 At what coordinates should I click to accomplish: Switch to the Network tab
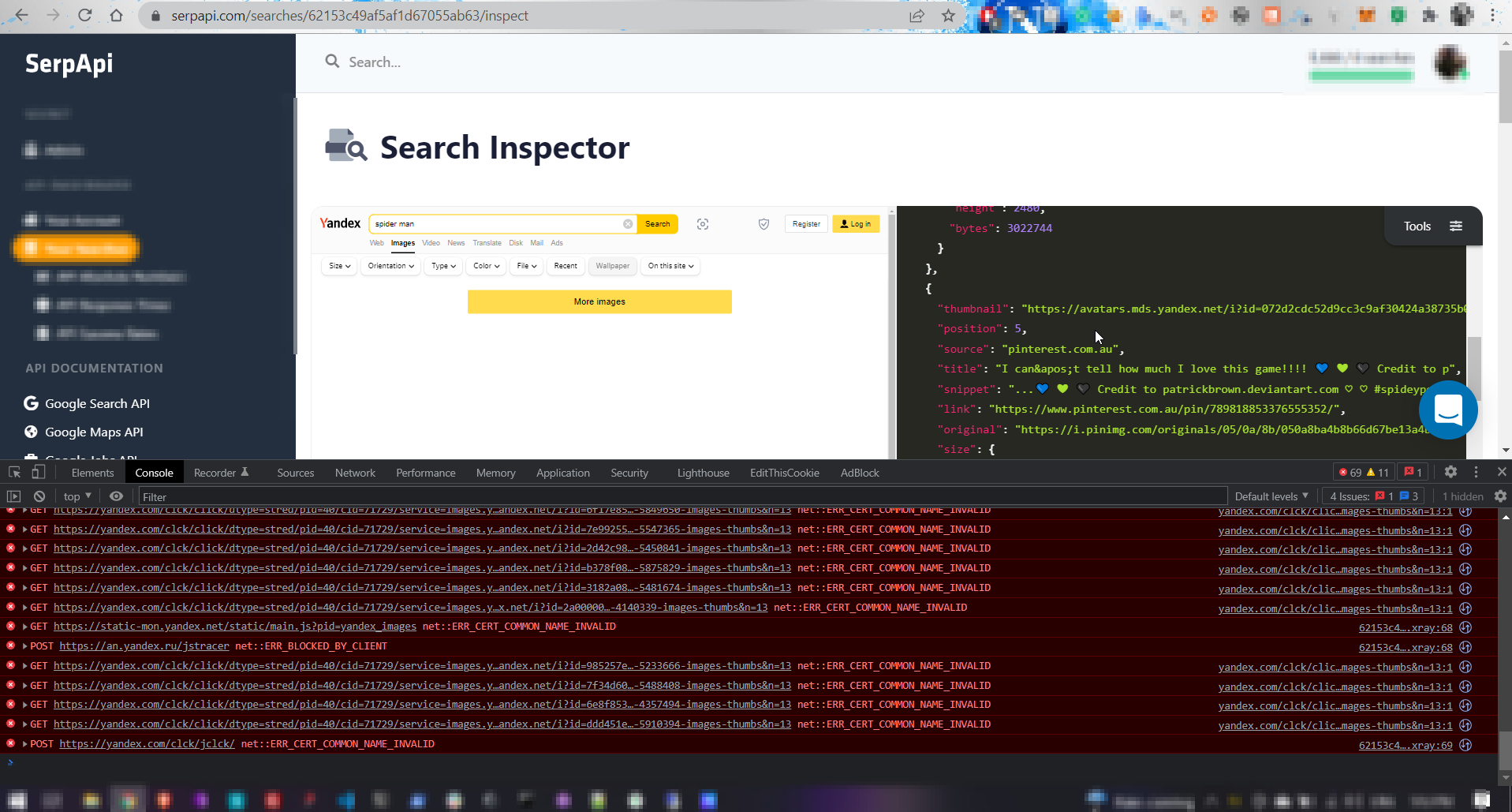click(355, 472)
